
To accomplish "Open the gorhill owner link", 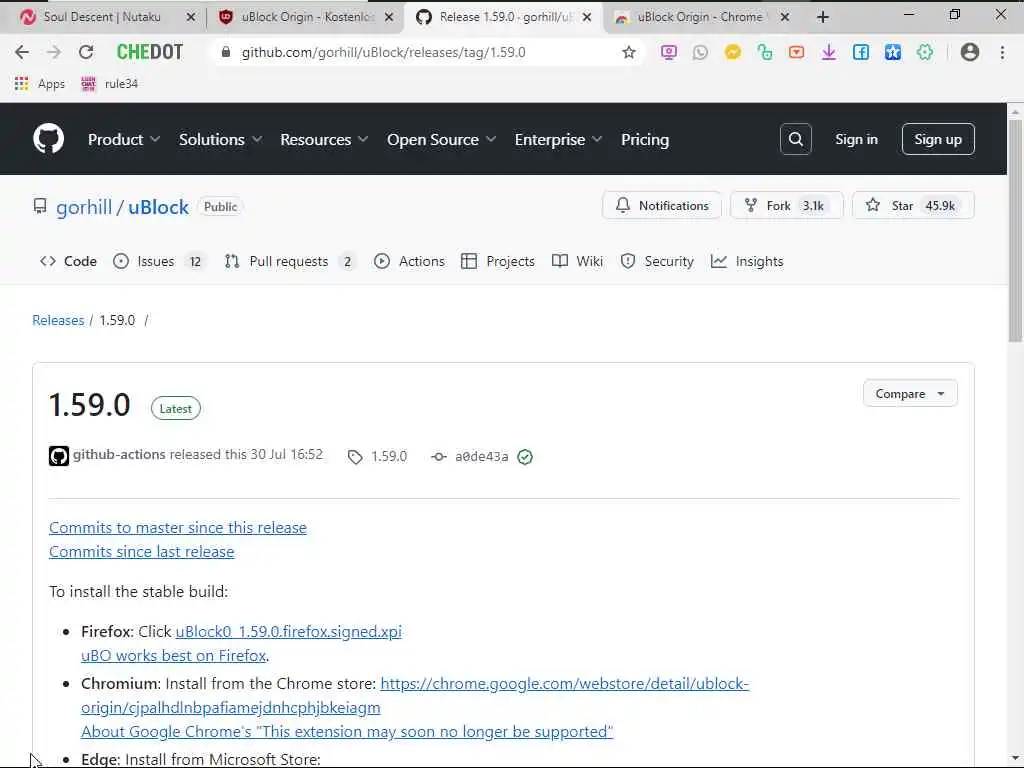I will 84,207.
